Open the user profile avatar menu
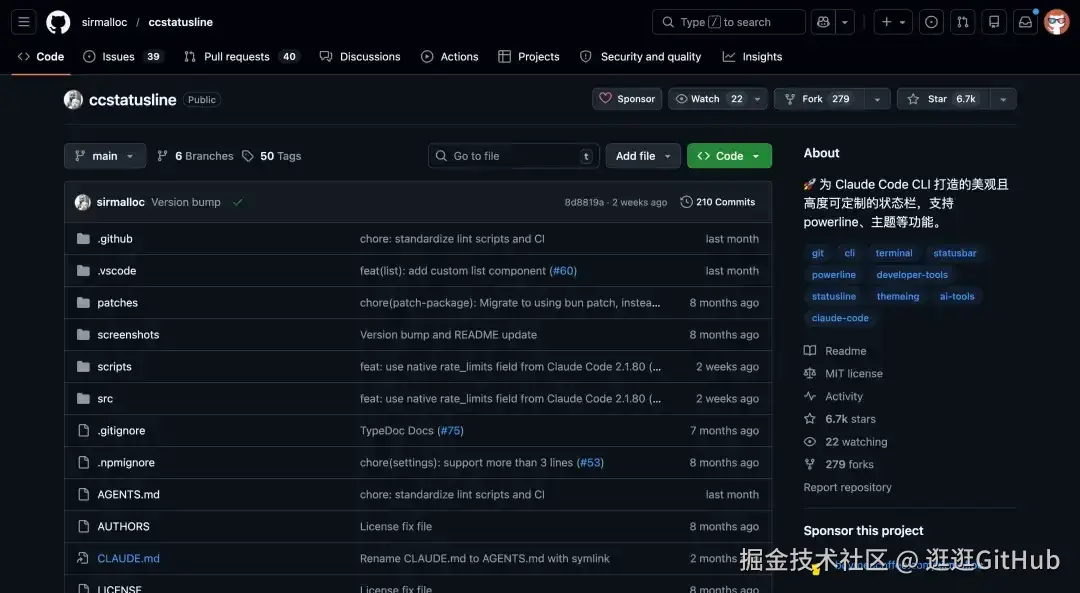 1057,22
